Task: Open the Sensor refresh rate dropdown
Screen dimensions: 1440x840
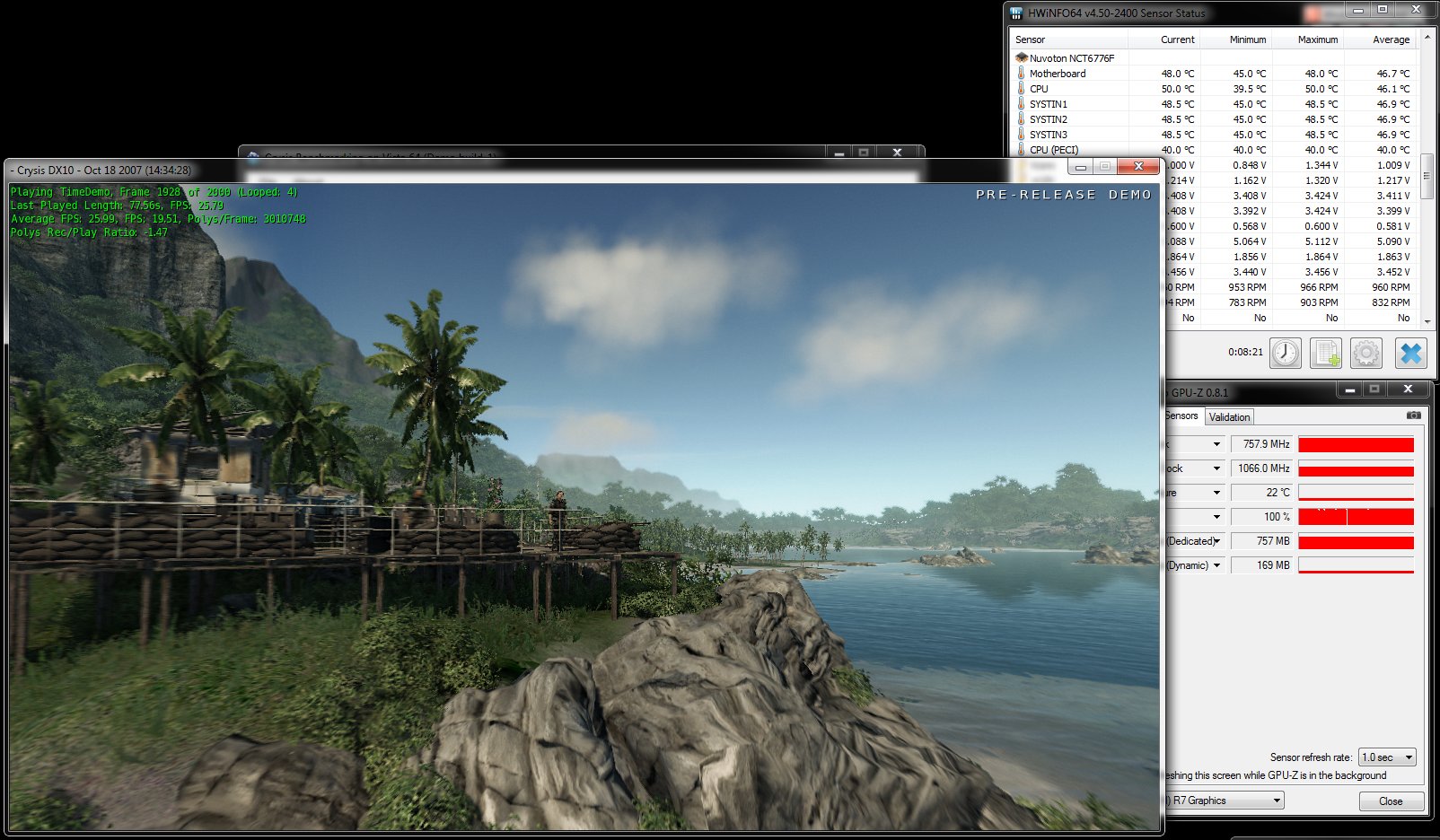Action: point(1387,757)
